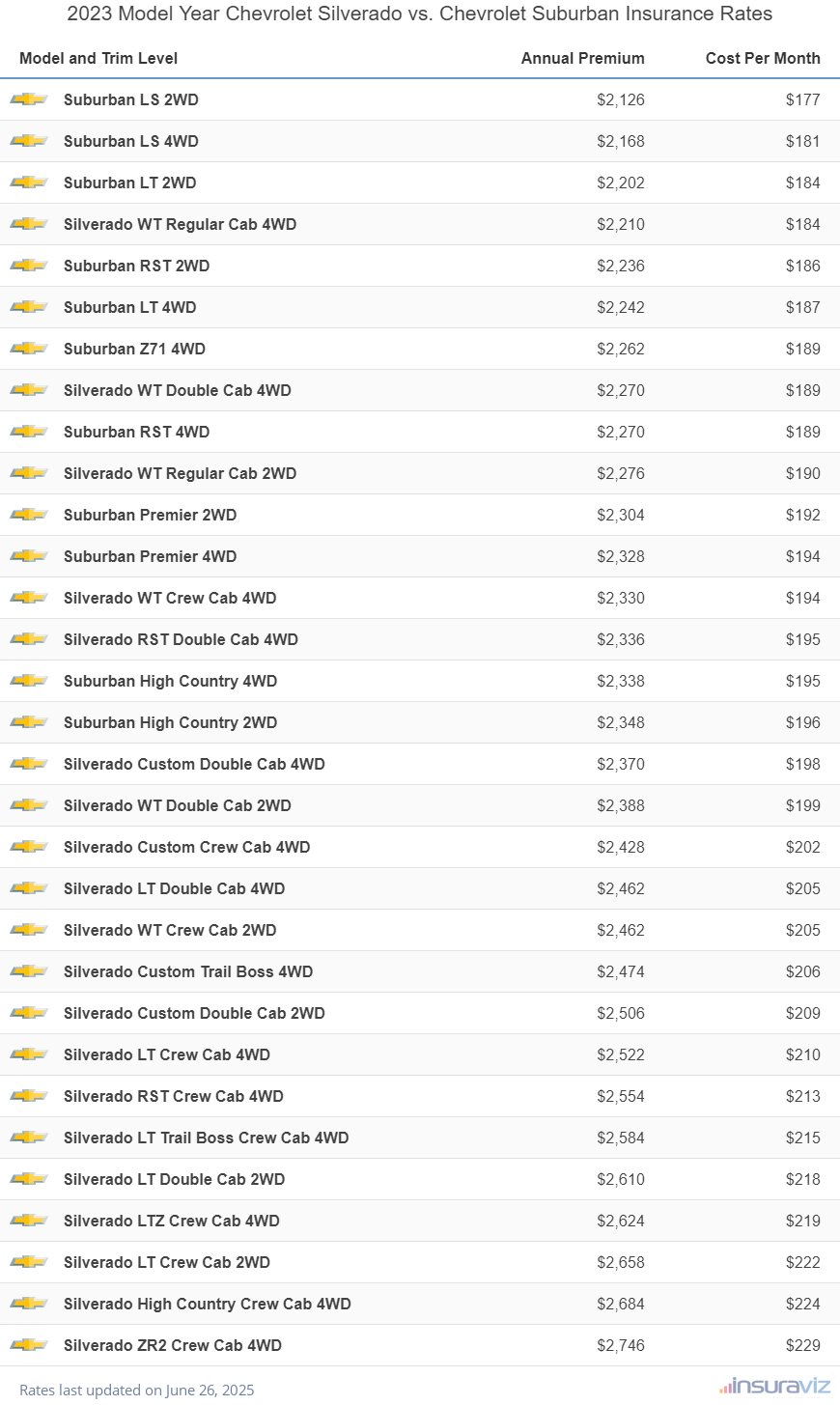Select the Suburban Z71 4WD trim name

(x=134, y=349)
